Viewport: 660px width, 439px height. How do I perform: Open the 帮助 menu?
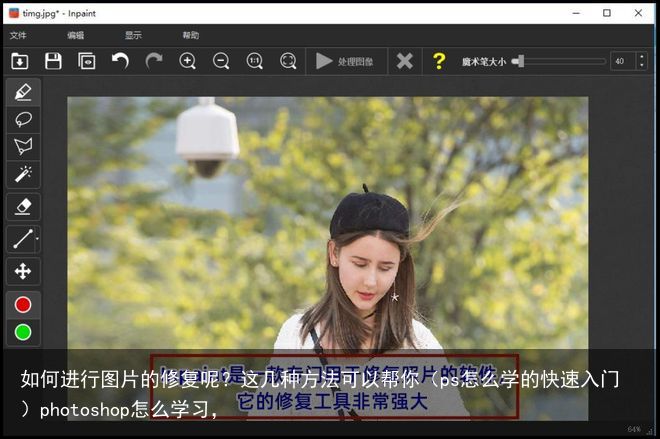[x=191, y=35]
